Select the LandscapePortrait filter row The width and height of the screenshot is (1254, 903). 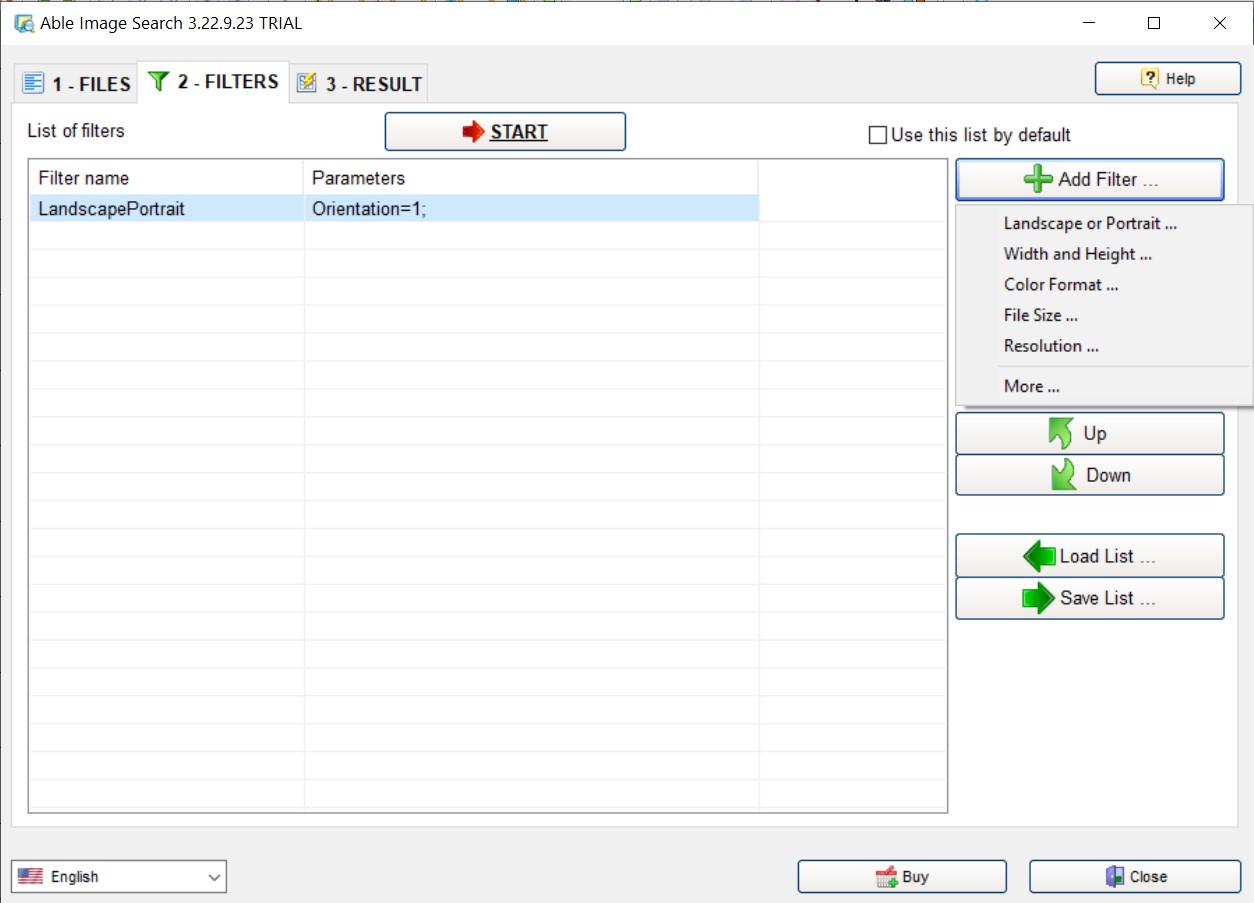[393, 209]
